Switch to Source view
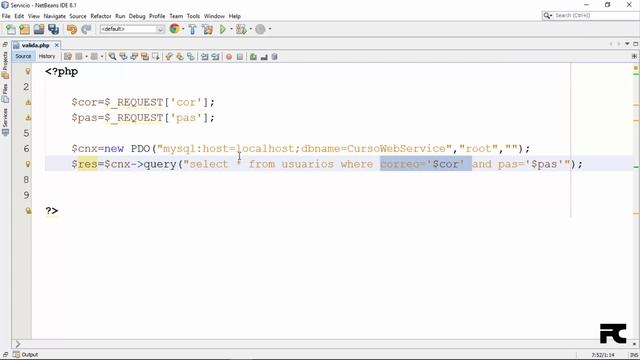The width and height of the screenshot is (640, 360). click(x=23, y=56)
